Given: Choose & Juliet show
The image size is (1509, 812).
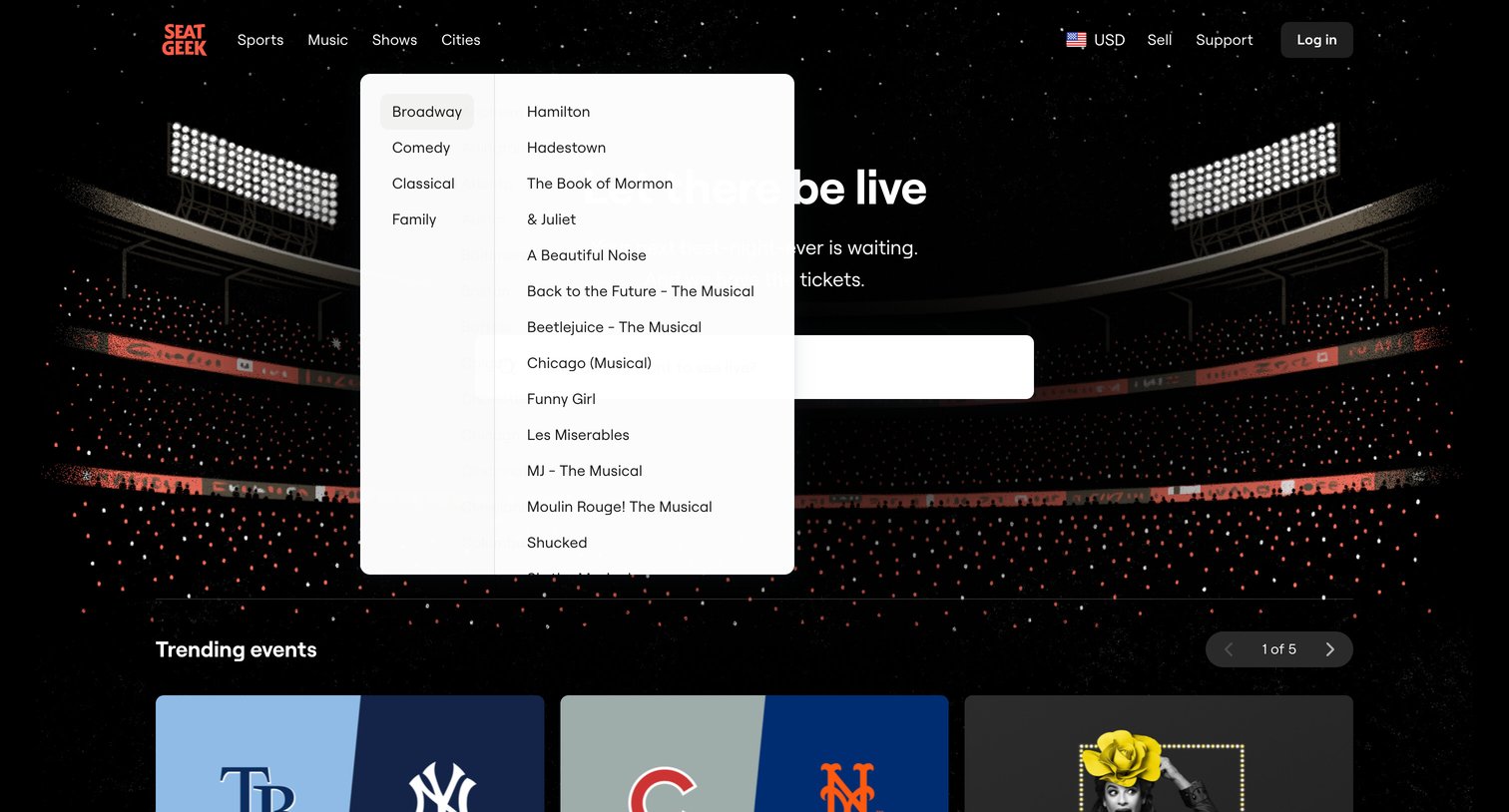Looking at the screenshot, I should coord(551,219).
